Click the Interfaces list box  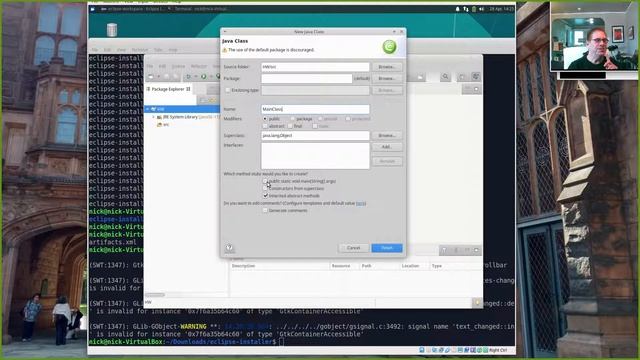point(315,156)
